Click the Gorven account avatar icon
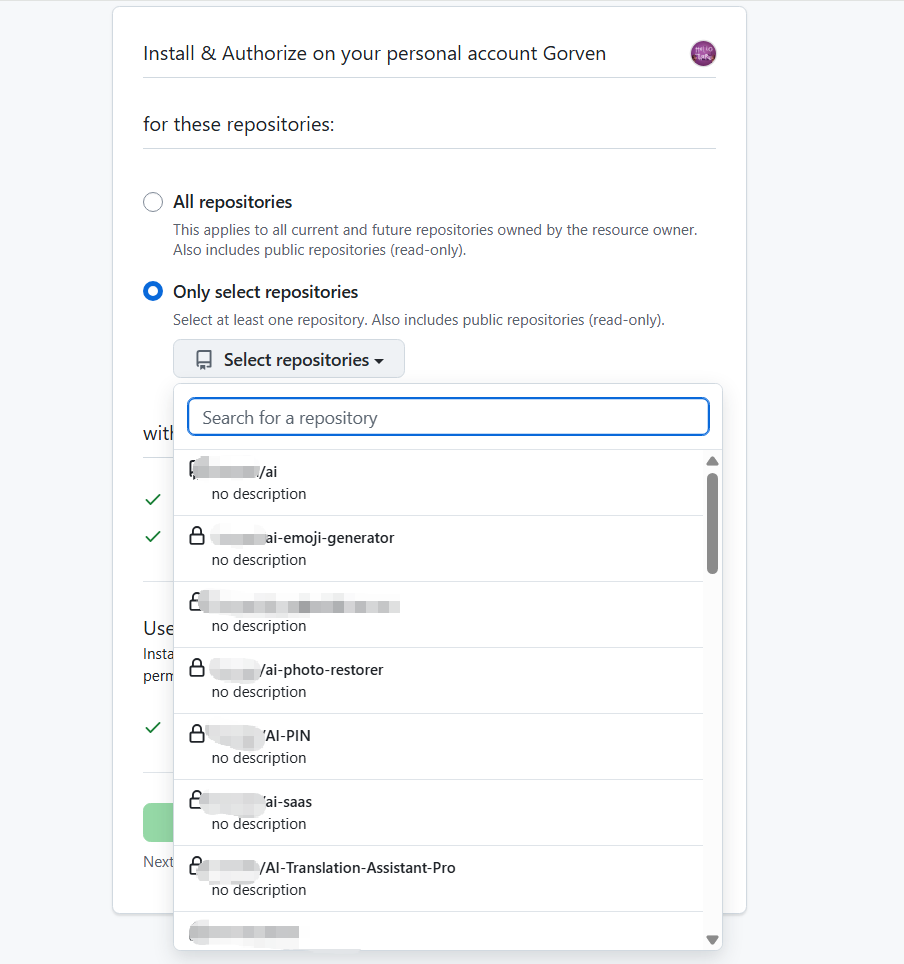 click(703, 54)
